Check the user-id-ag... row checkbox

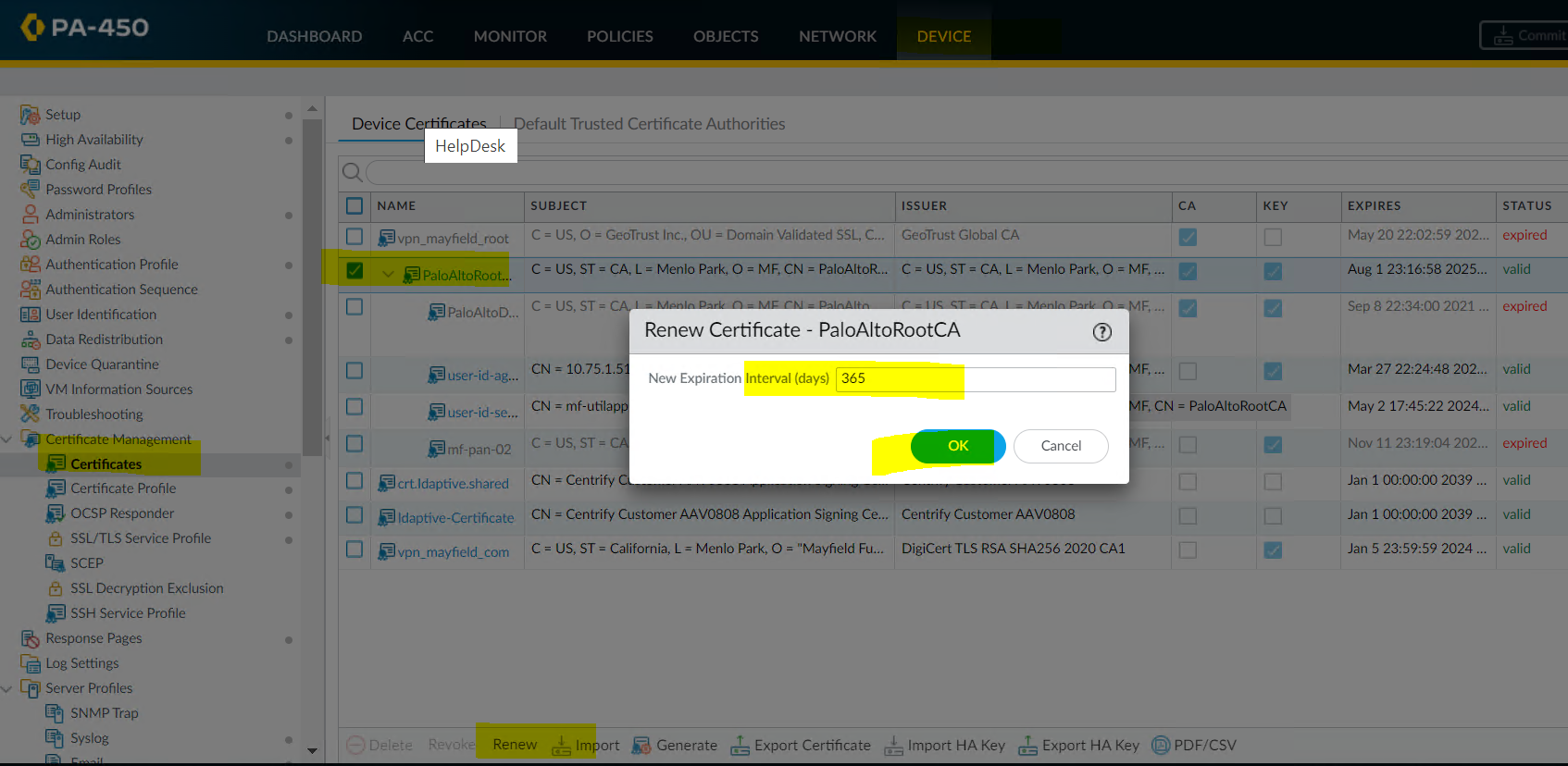click(x=355, y=370)
